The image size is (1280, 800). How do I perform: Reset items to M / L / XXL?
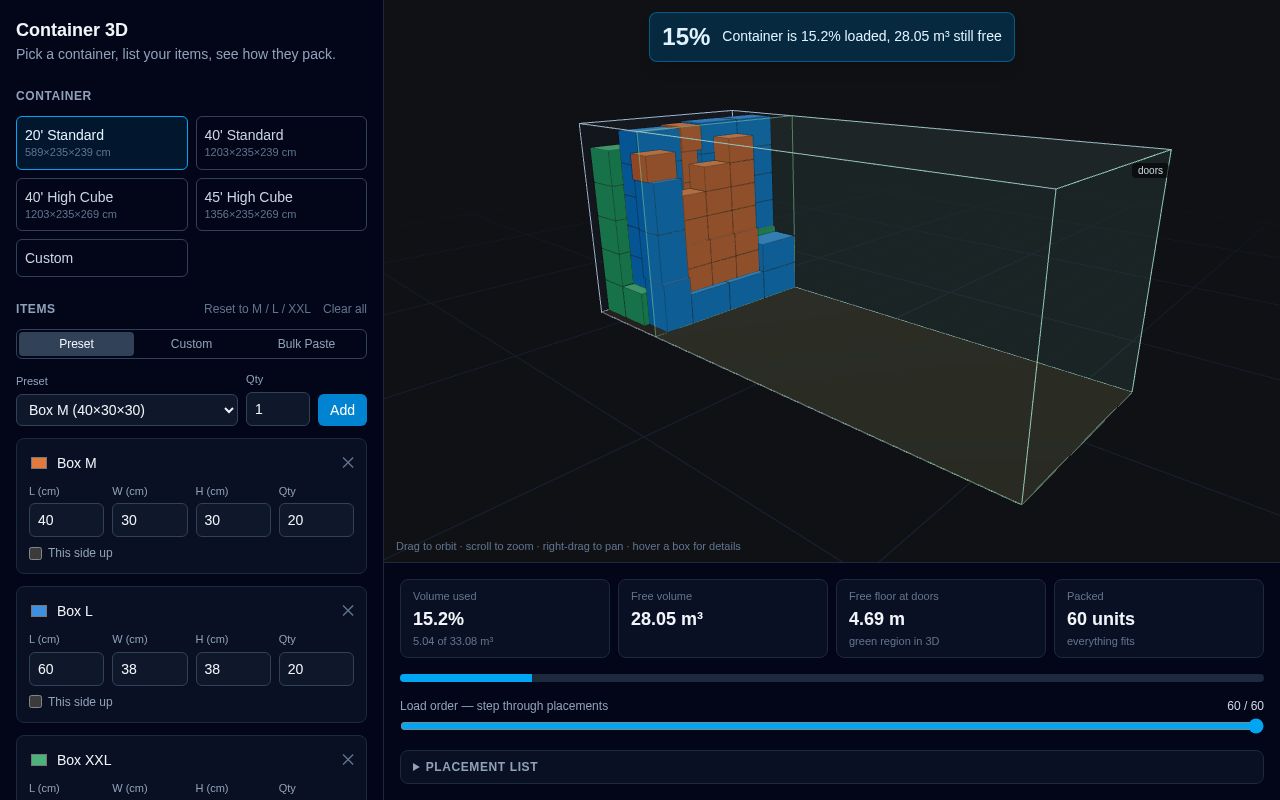pyautogui.click(x=257, y=309)
